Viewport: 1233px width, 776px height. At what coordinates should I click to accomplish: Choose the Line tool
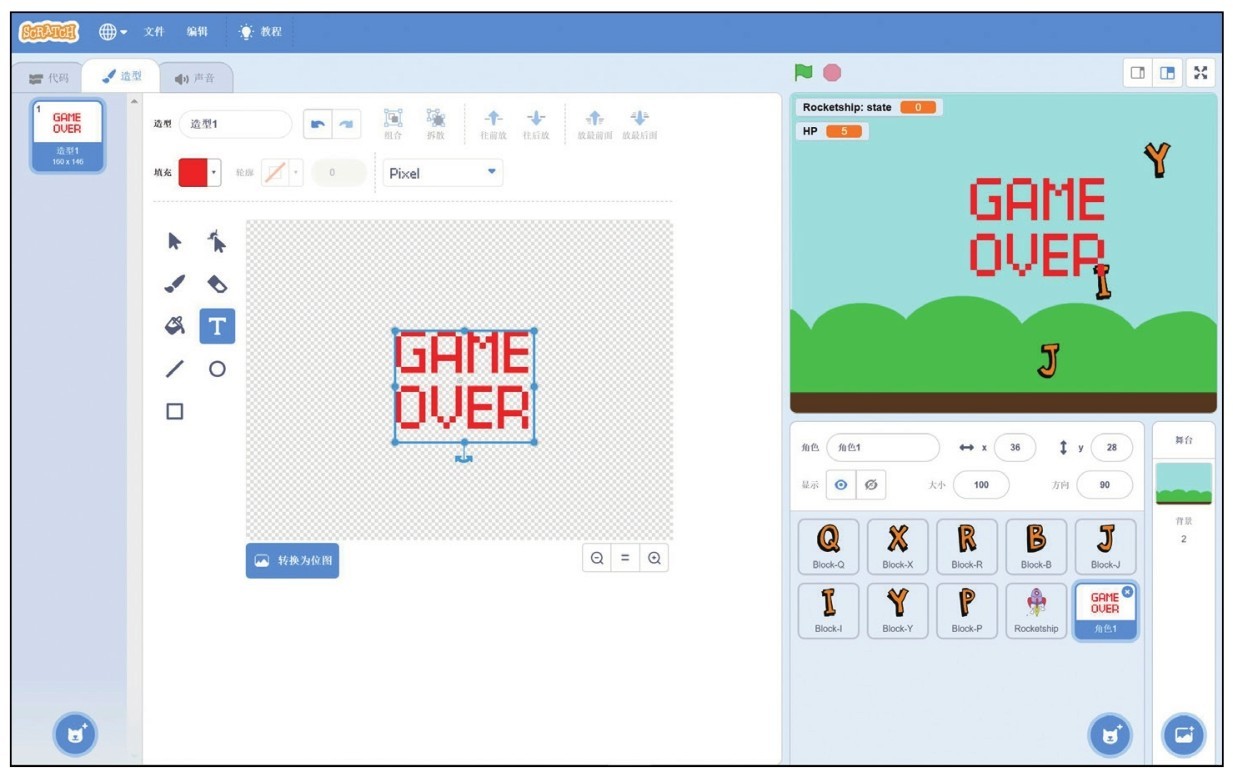point(175,369)
